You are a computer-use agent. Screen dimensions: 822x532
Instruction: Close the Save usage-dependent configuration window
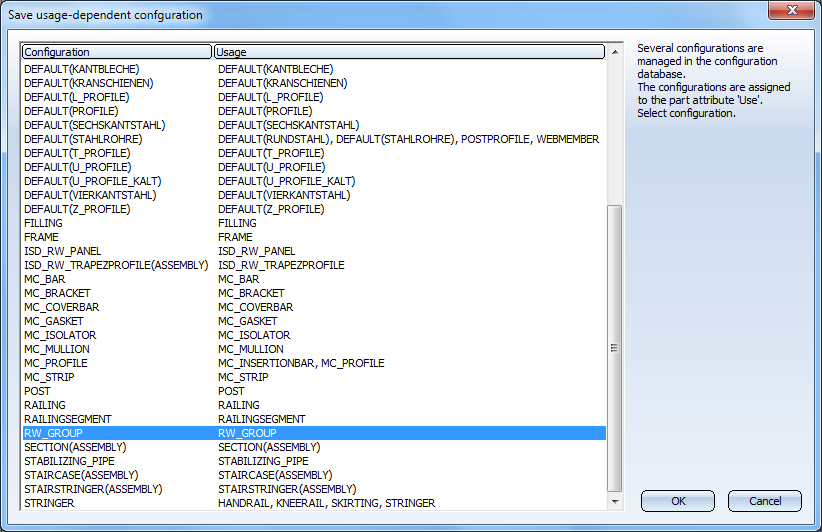click(x=792, y=10)
